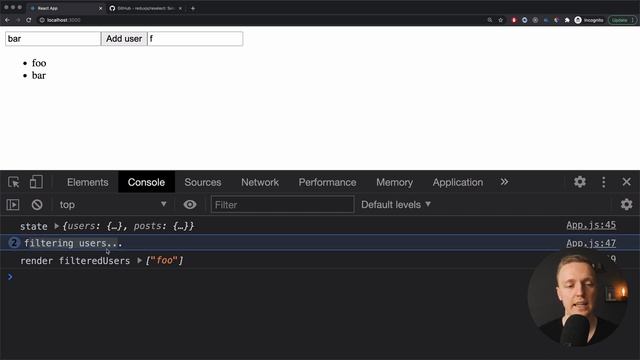Image resolution: width=640 pixels, height=360 pixels.
Task: Open the Extensions puzzle icon
Action: pos(567,20)
